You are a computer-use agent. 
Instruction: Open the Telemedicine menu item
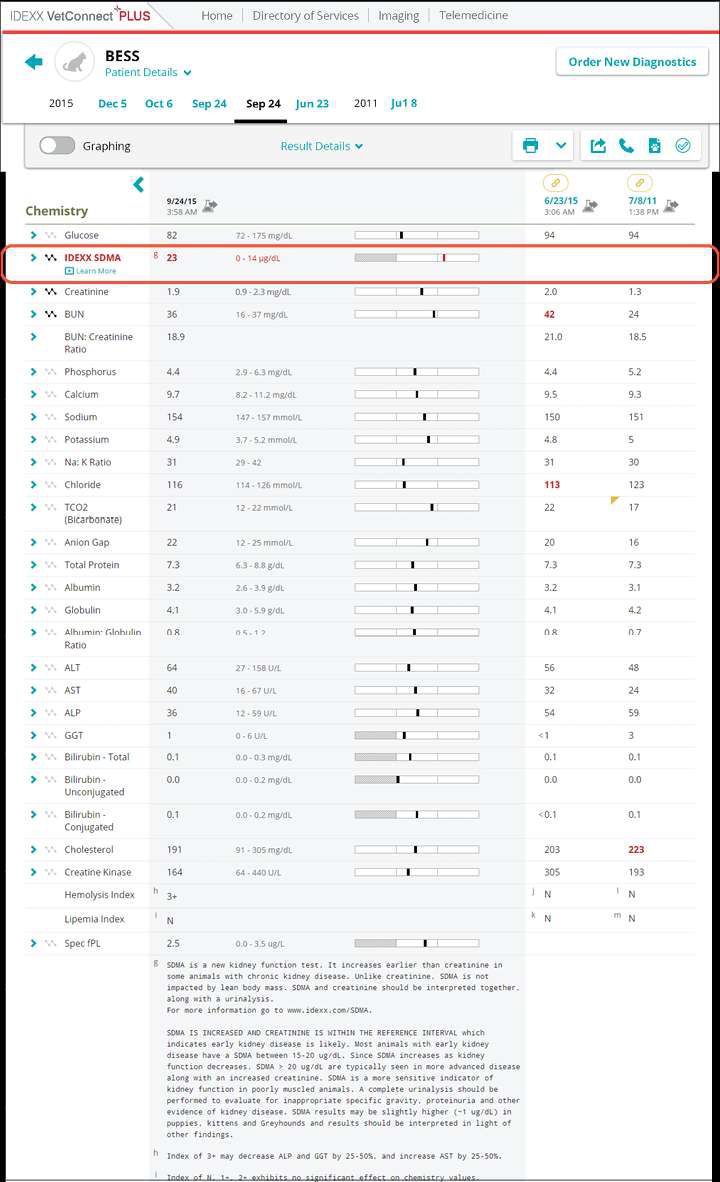click(473, 15)
